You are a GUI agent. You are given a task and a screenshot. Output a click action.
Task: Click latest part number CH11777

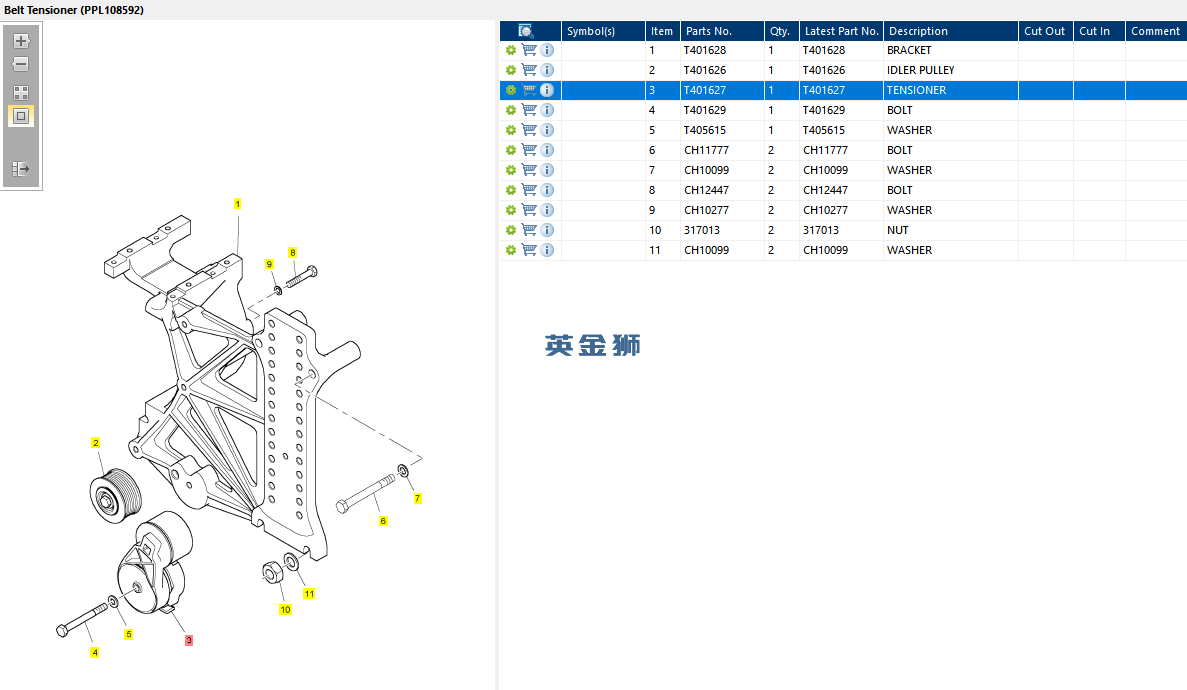(x=825, y=150)
